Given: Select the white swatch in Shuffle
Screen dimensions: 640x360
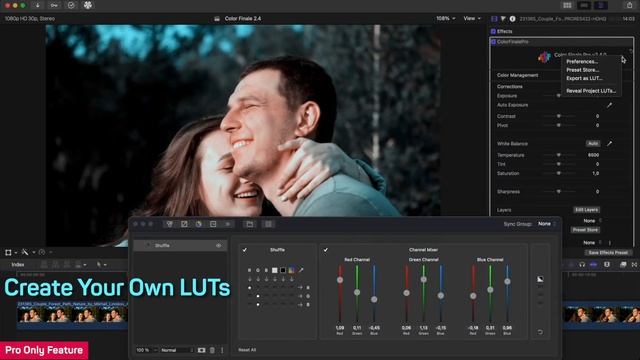Looking at the screenshot, I should coord(275,270).
